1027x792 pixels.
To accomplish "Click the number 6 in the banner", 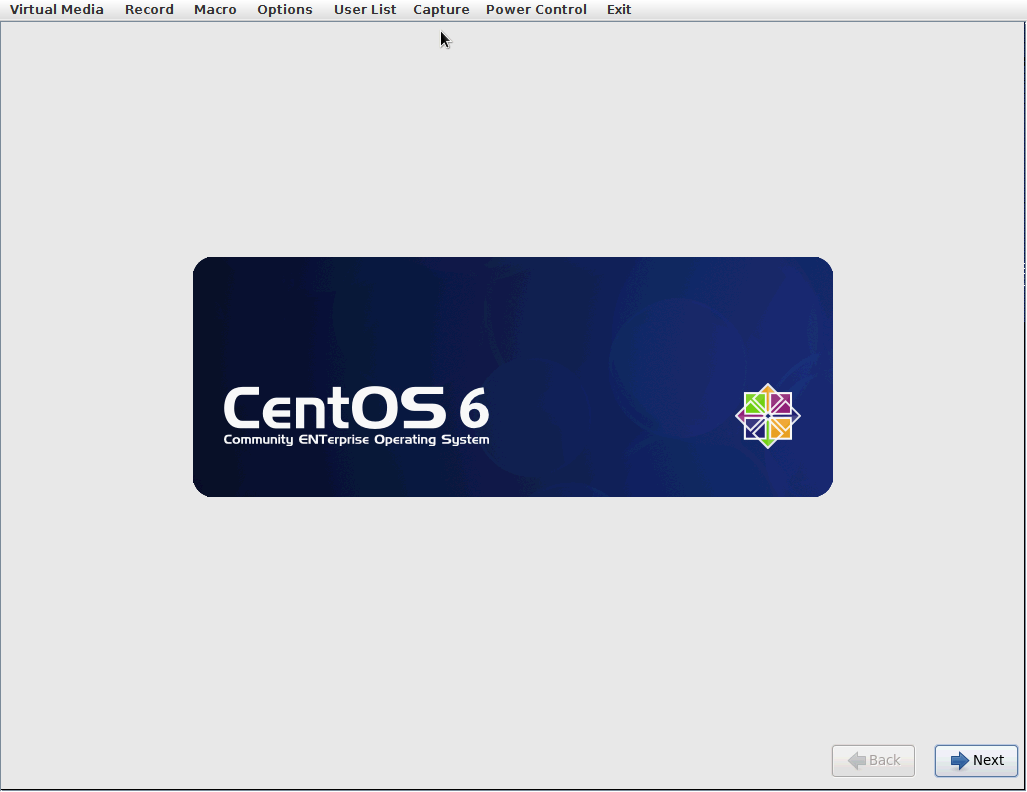I will pyautogui.click(x=474, y=408).
